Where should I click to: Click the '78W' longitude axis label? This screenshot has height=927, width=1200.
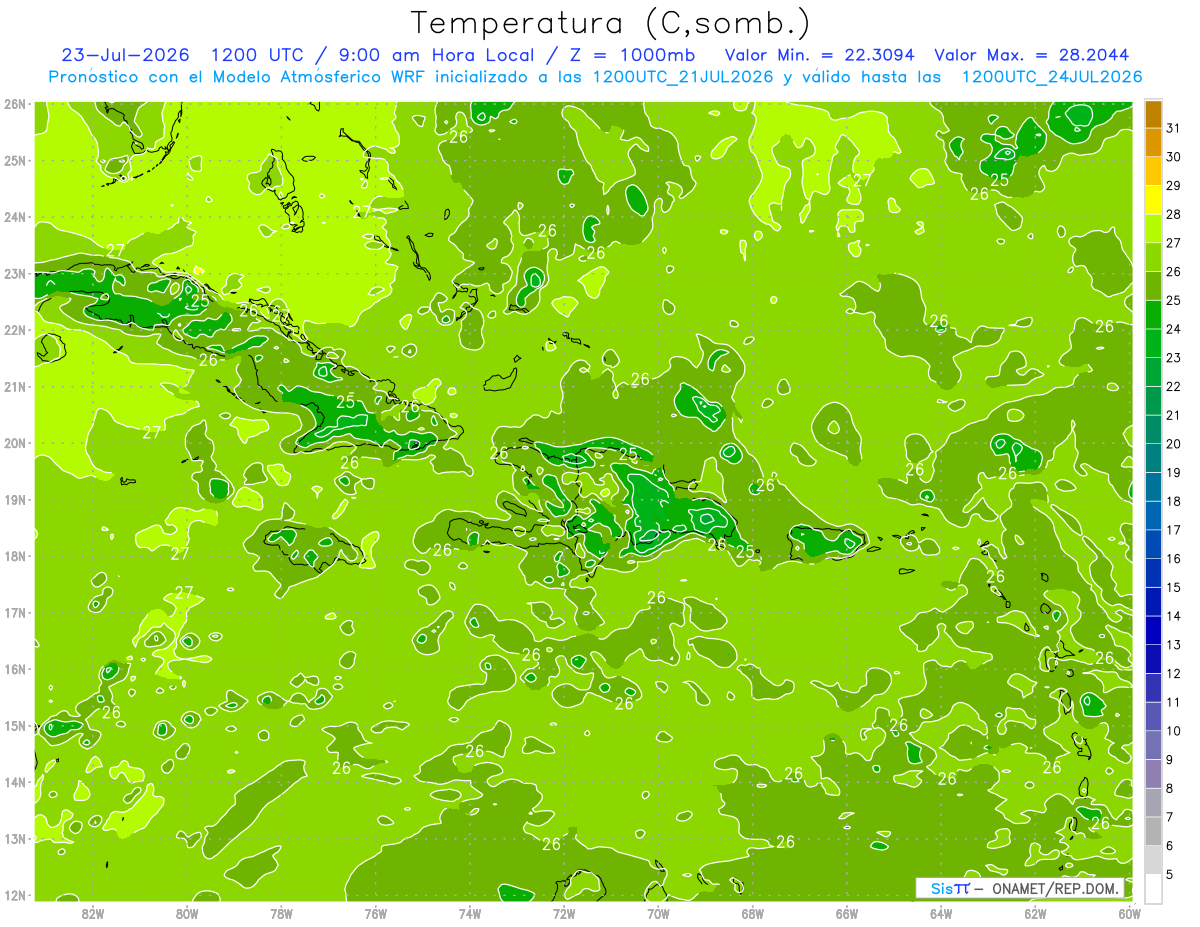coord(281,912)
